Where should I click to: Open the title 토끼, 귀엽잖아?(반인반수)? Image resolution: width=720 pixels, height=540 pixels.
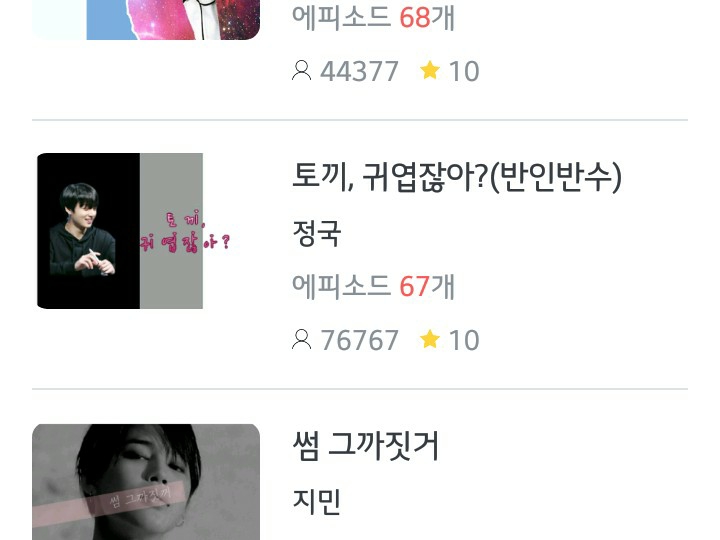[457, 176]
